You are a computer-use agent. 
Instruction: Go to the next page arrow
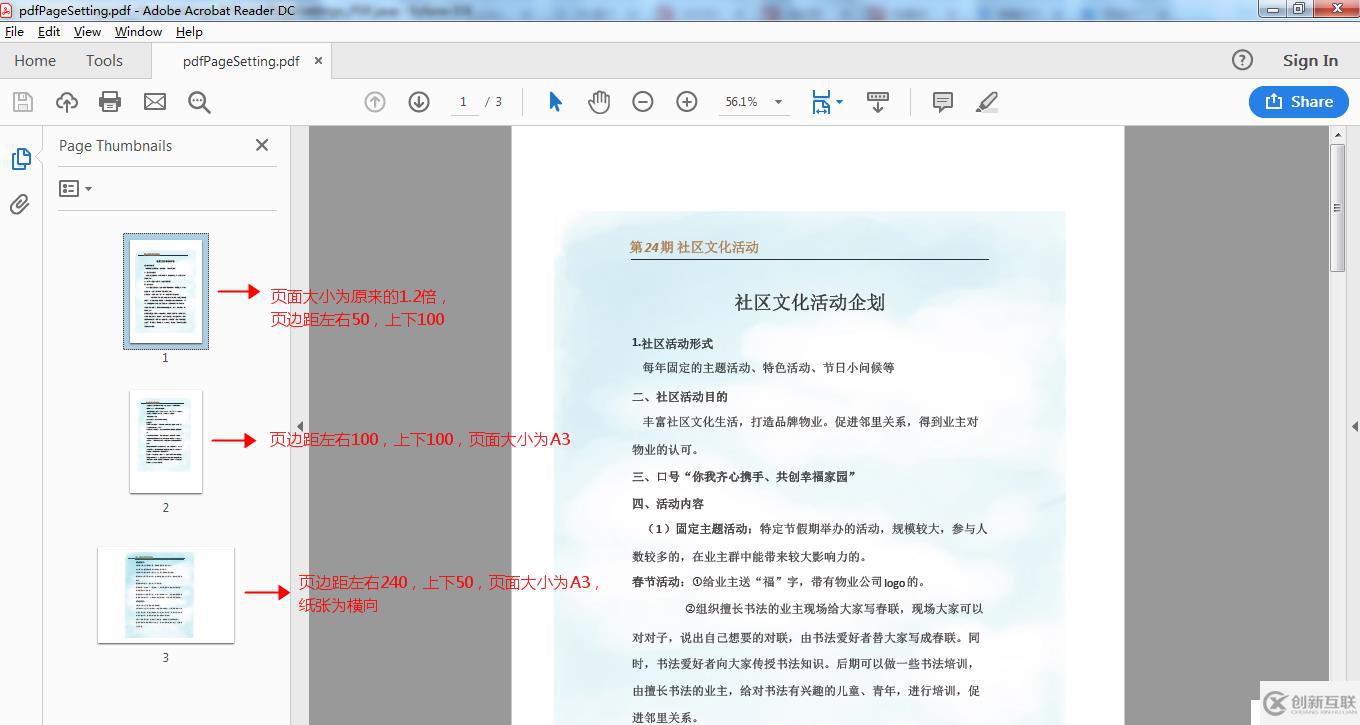[x=419, y=102]
